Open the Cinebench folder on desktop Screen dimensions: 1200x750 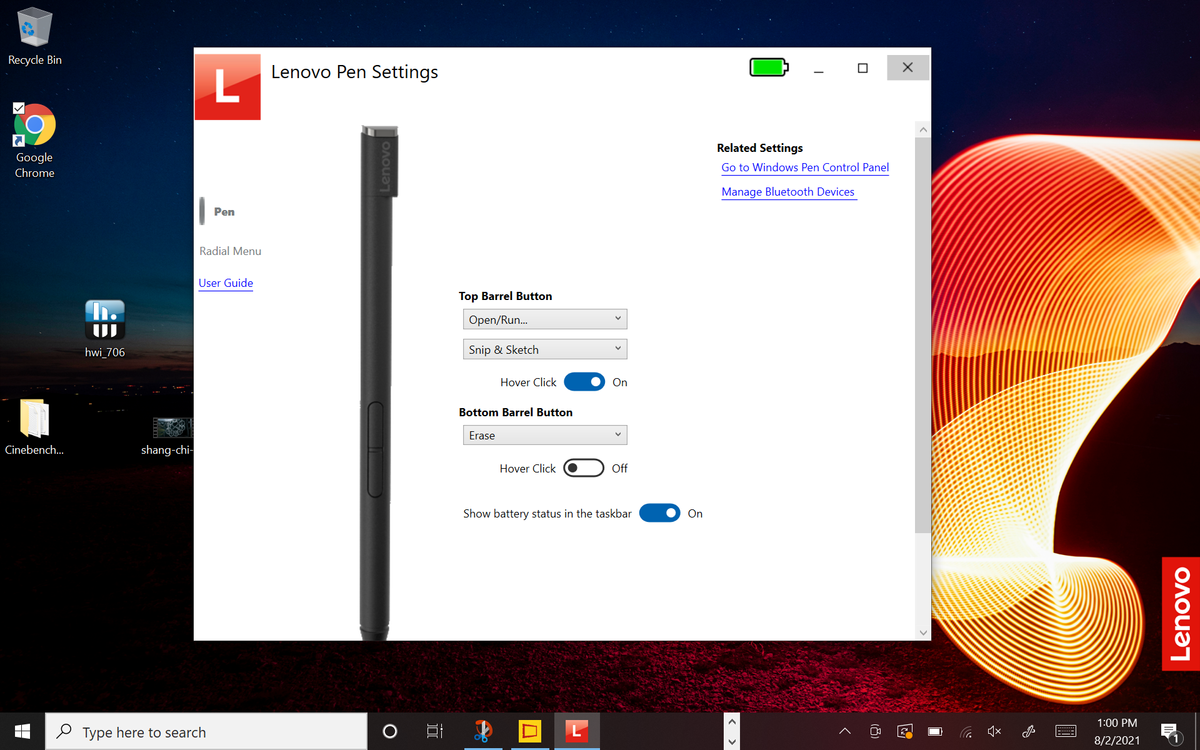pyautogui.click(x=34, y=427)
